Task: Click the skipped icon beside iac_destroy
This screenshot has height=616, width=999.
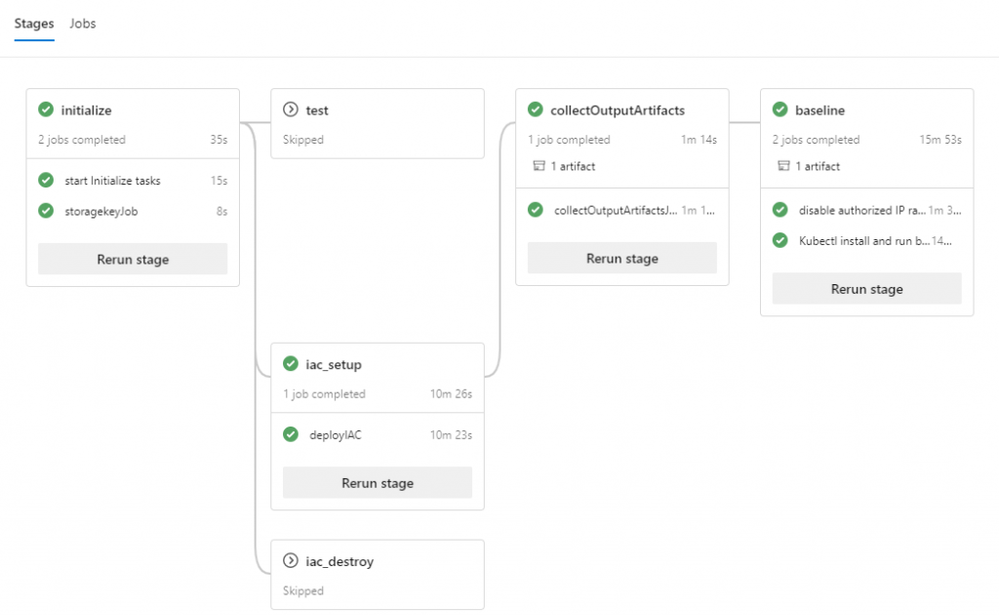Action: (291, 561)
